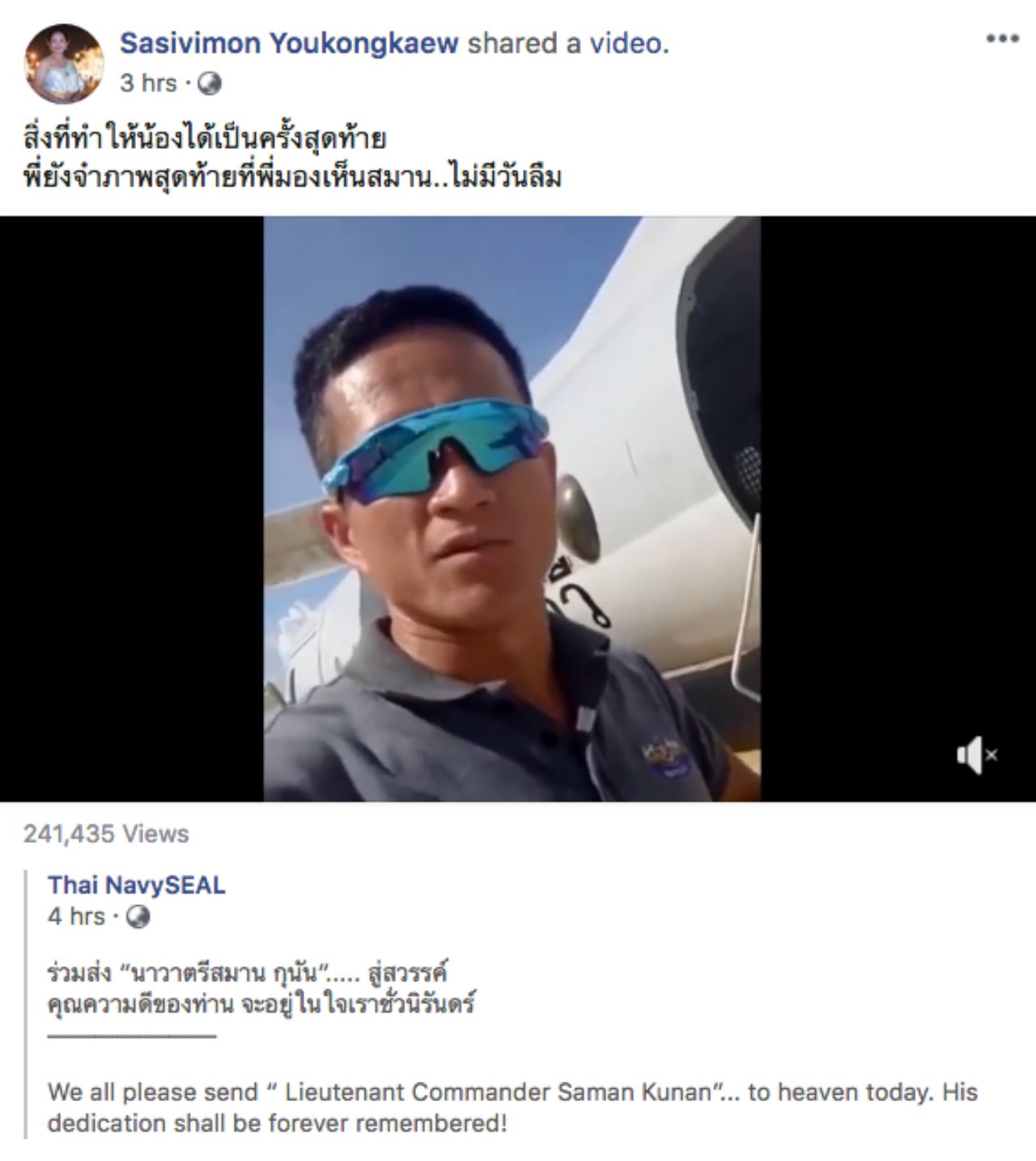Open the 3 hrs post timestamp
Image resolution: width=1036 pixels, height=1161 pixels.
tap(148, 83)
